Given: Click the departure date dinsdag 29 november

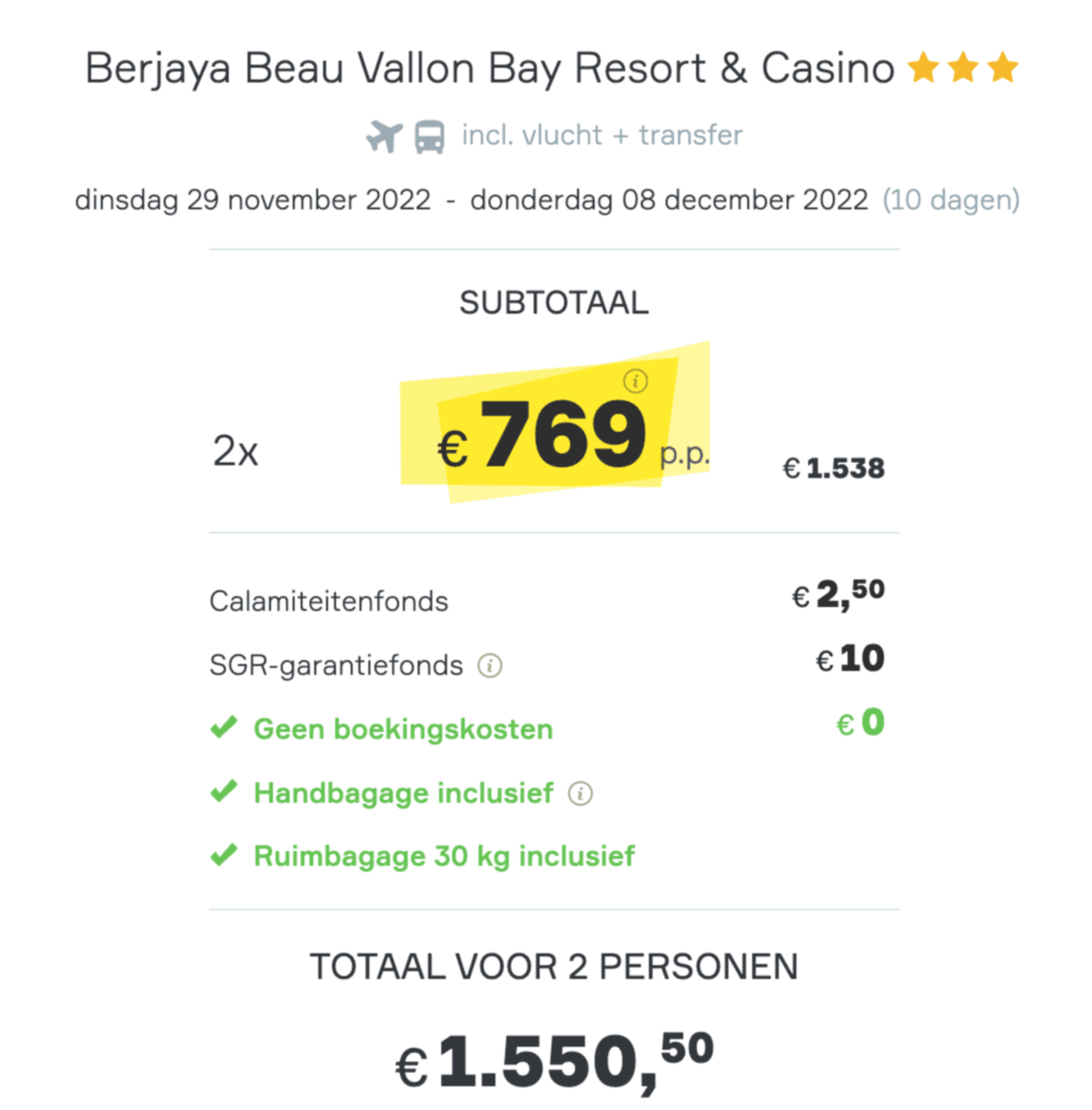Looking at the screenshot, I should coord(252,200).
